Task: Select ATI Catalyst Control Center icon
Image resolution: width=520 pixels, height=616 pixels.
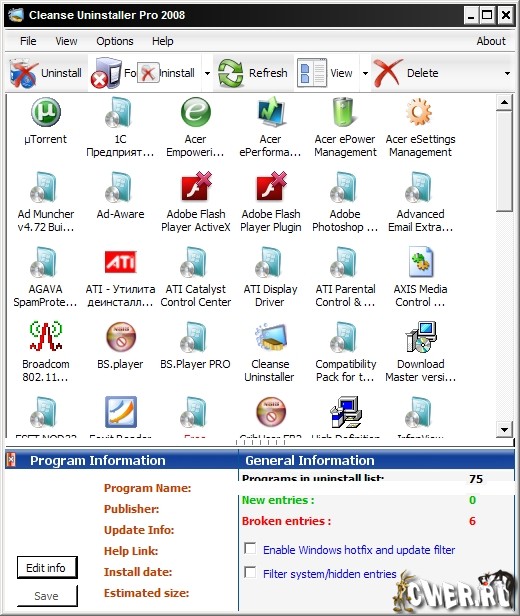Action: tap(195, 262)
